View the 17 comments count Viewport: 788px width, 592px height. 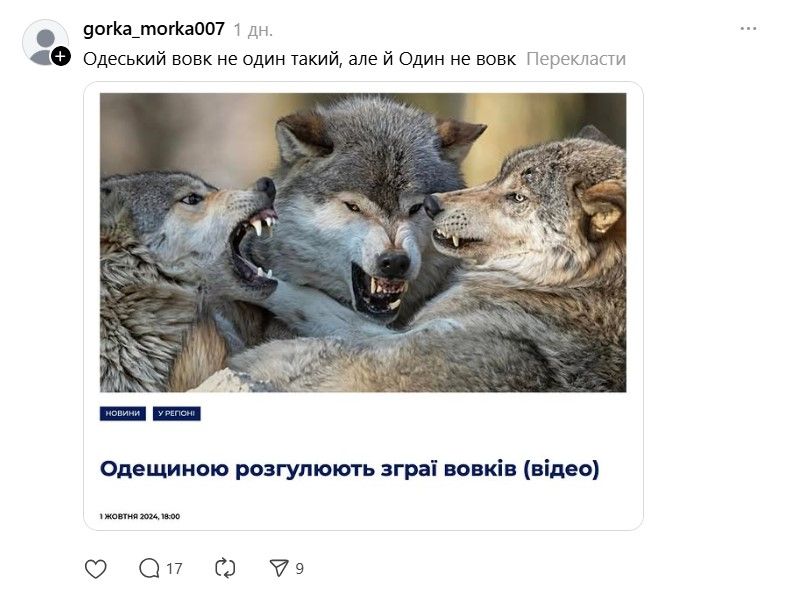(x=174, y=568)
